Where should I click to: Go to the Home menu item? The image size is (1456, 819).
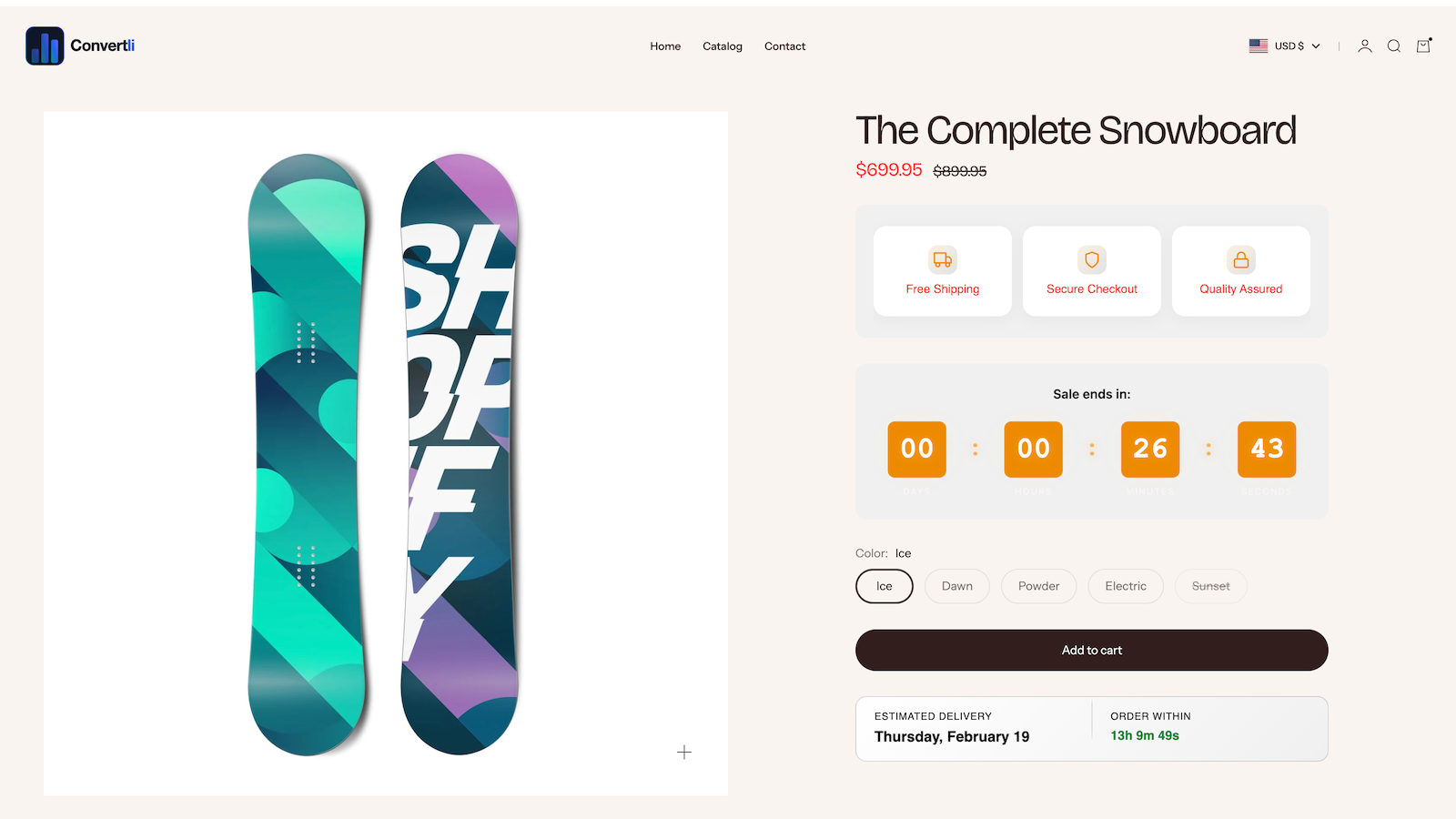coord(665,46)
